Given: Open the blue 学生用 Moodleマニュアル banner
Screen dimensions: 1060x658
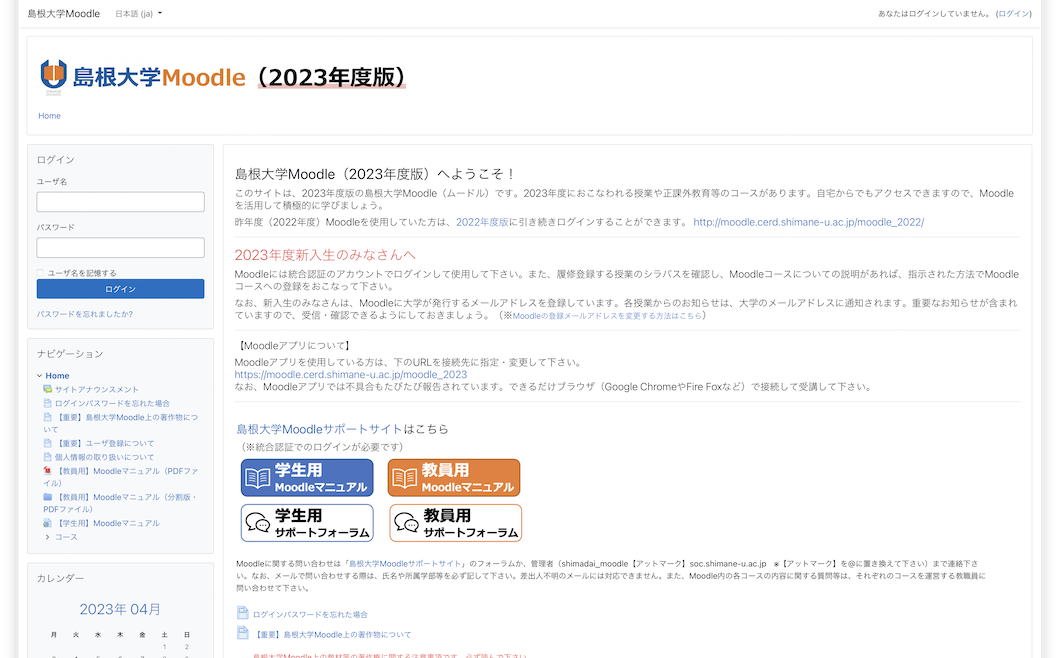Looking at the screenshot, I should pos(307,477).
